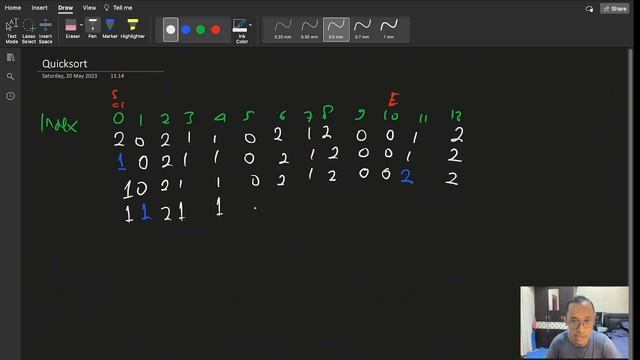Select the Highlighter tool
The width and height of the screenshot is (640, 360).
pyautogui.click(x=133, y=29)
